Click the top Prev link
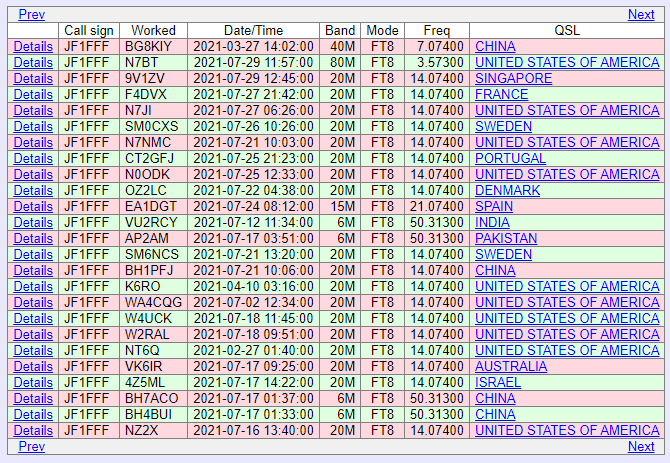Viewport: 670px width, 463px height. point(32,15)
